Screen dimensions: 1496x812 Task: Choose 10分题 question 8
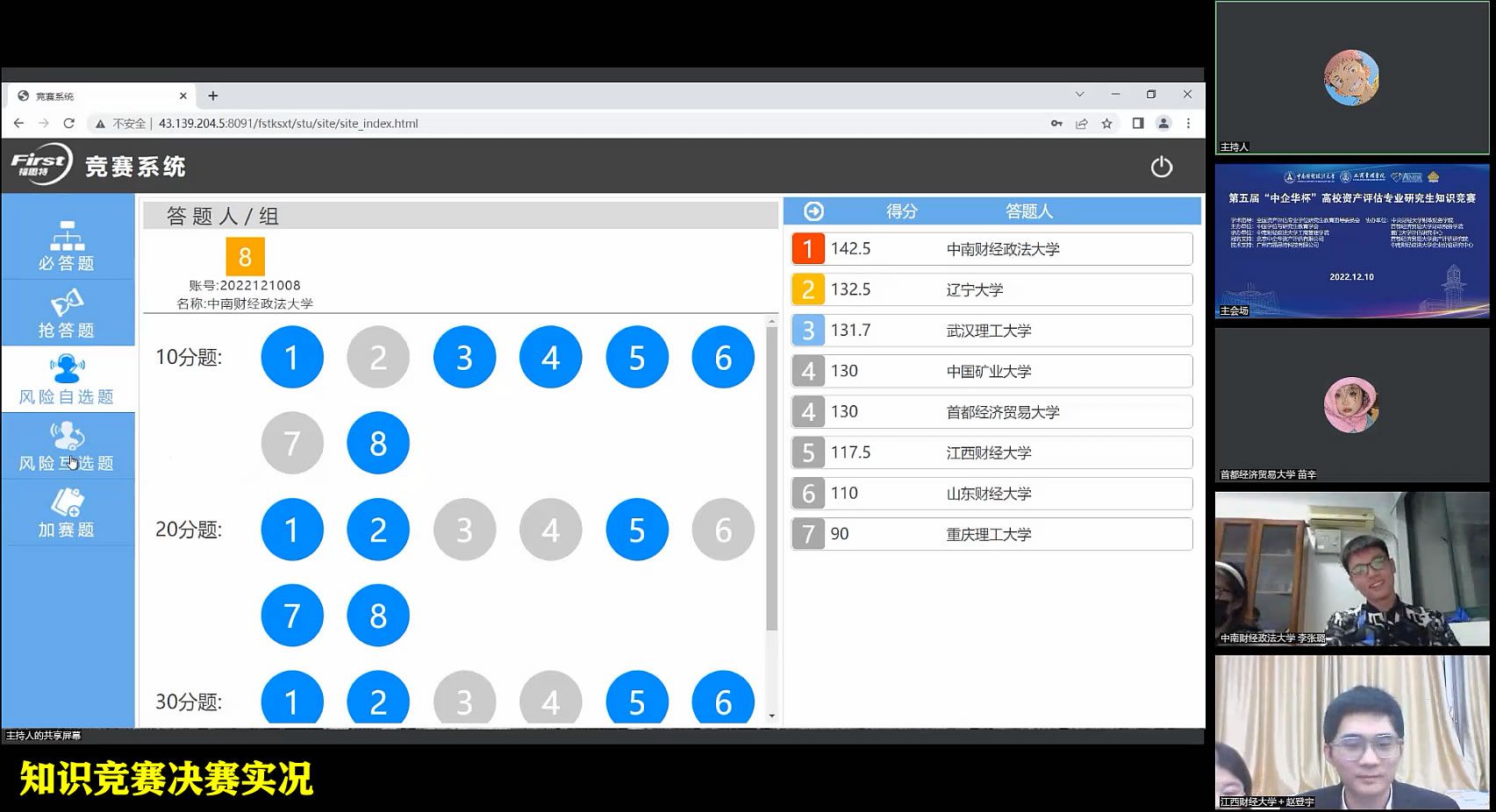(x=378, y=443)
